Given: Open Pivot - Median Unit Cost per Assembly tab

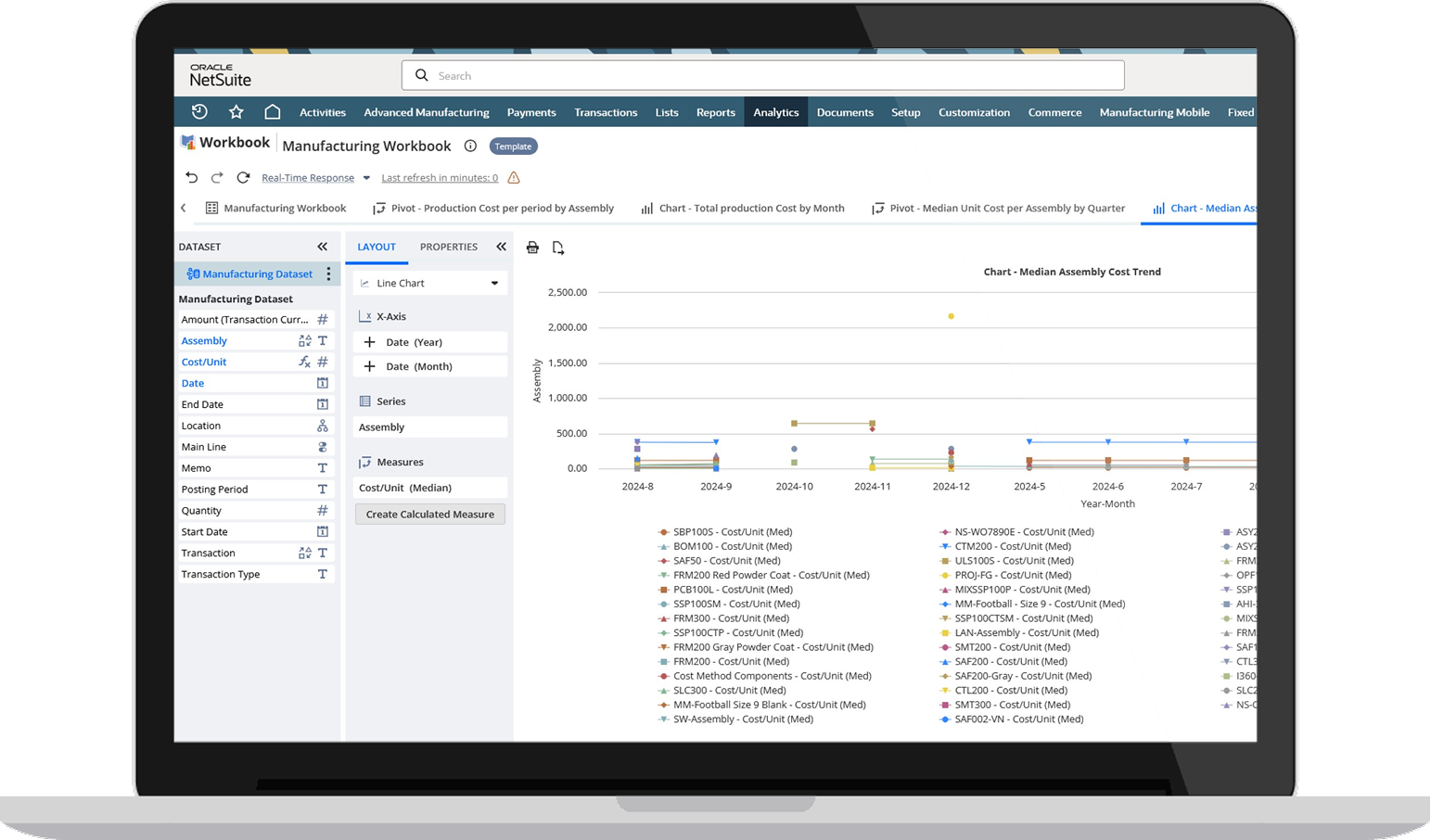Looking at the screenshot, I should tap(998, 208).
